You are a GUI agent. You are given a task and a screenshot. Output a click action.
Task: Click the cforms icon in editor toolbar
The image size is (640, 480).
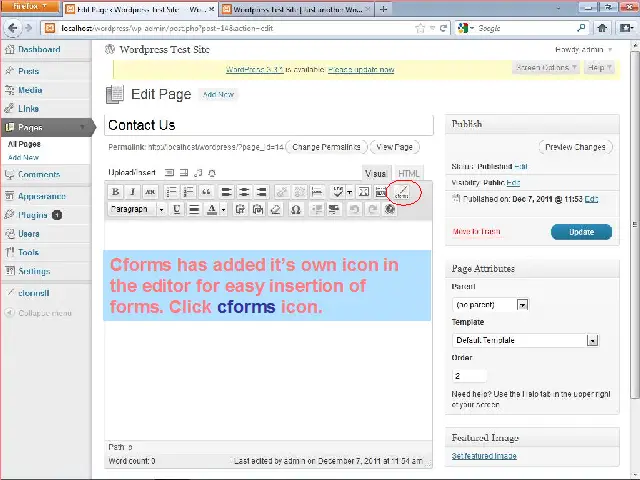(402, 192)
